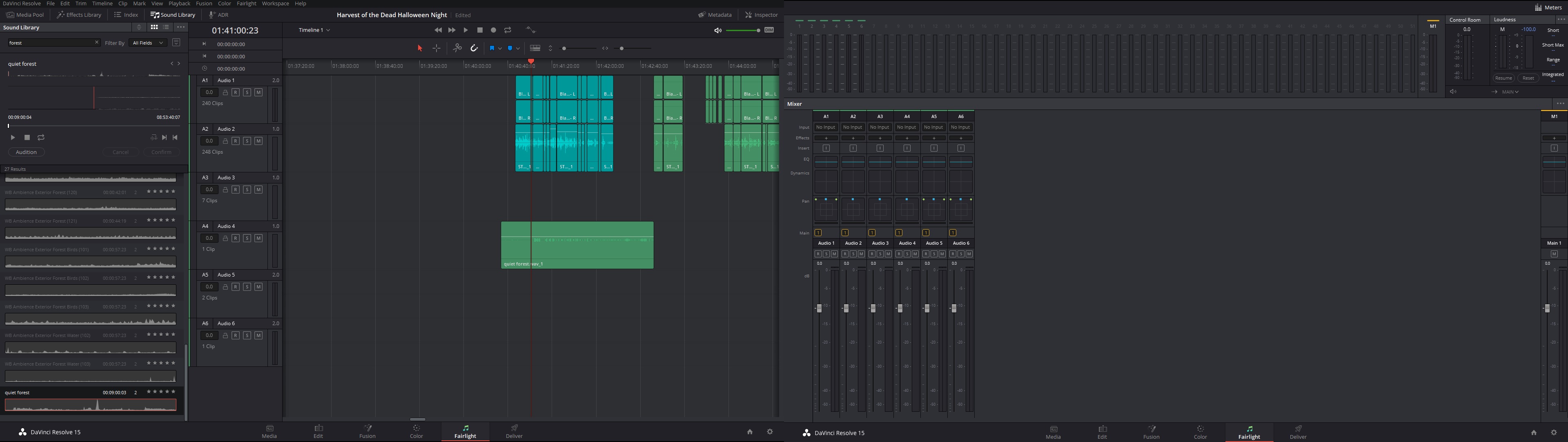Open the Timeline 1 dropdown

pos(314,30)
